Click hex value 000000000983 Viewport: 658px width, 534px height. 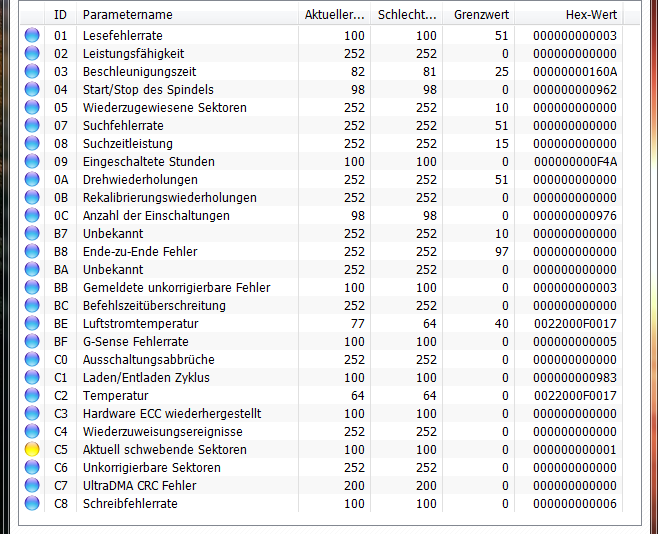[x=575, y=378]
